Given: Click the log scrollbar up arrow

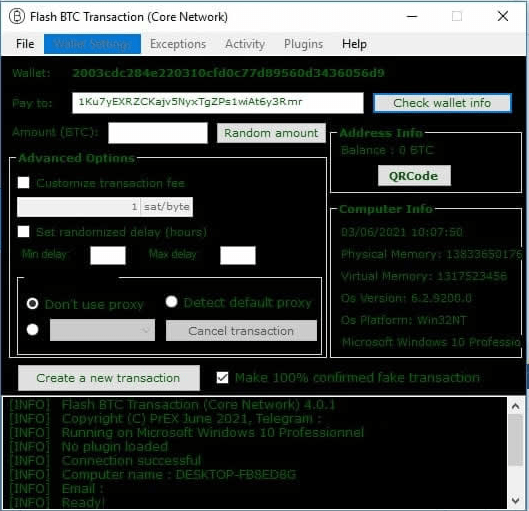Looking at the screenshot, I should click(x=515, y=406).
